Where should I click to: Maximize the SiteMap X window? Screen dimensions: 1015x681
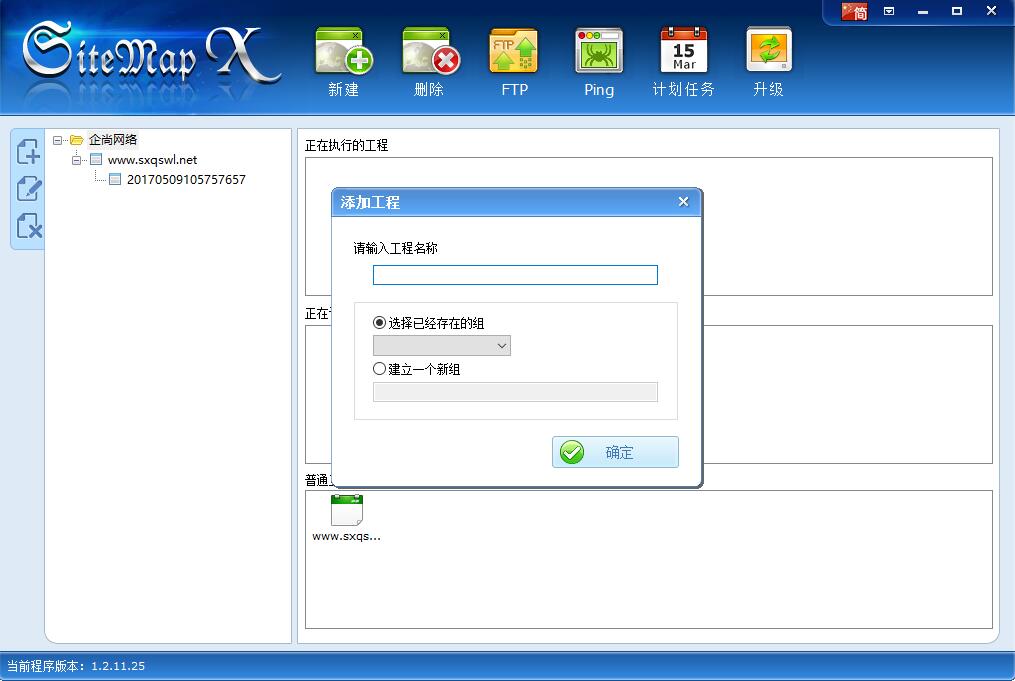point(957,11)
